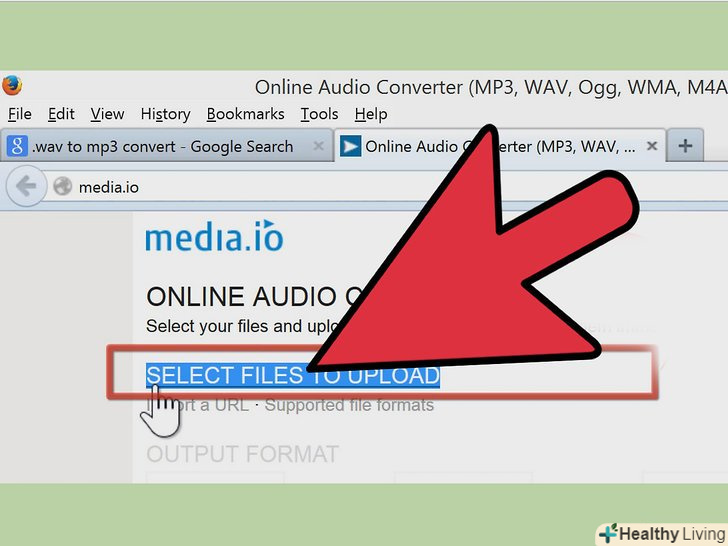Viewport: 728px width, 546px height.
Task: Open the Bookmarks menu
Action: pyautogui.click(x=246, y=114)
